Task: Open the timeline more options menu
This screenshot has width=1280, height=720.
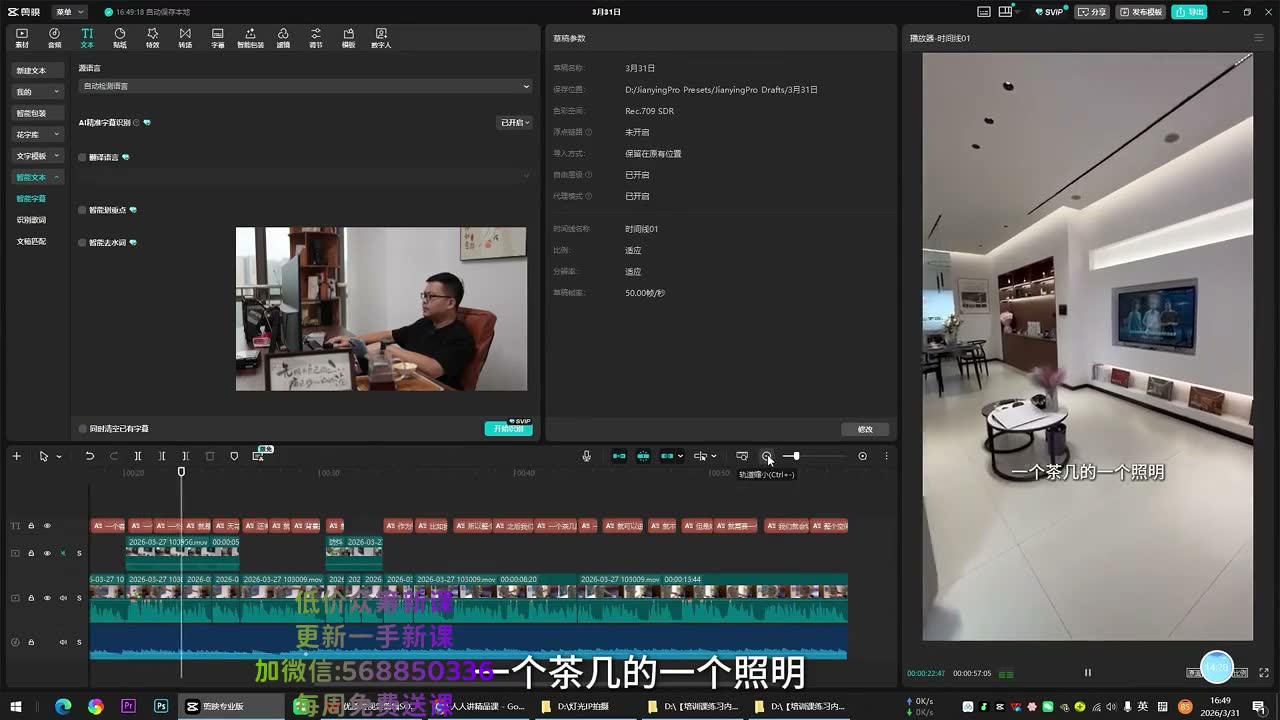Action: pyautogui.click(x=886, y=456)
